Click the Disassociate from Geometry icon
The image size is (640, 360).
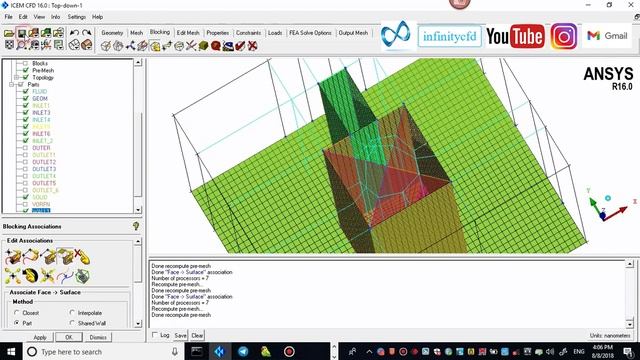82,257
